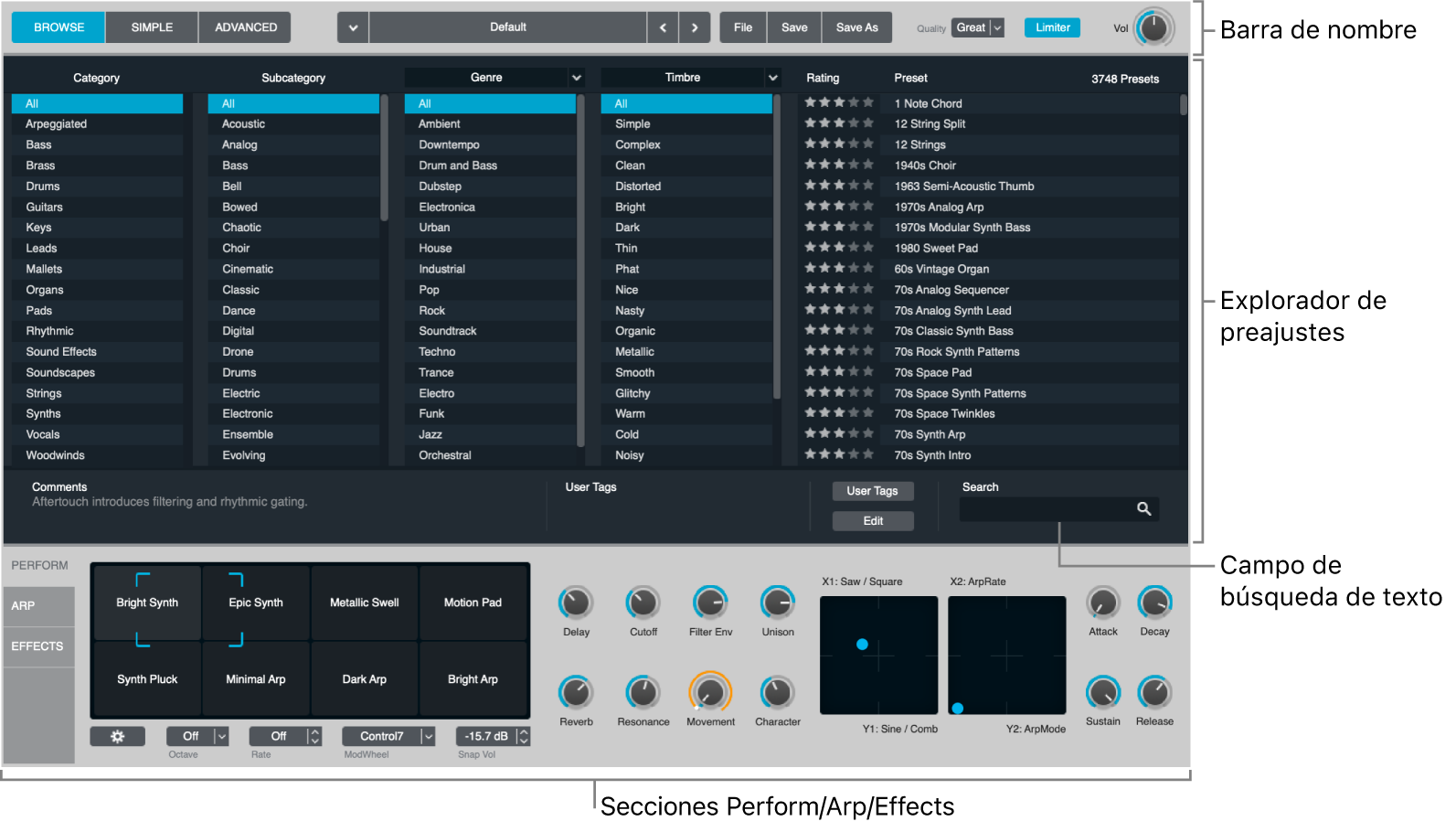The height and width of the screenshot is (832, 1456).
Task: Switch to the ADVANCED view tab
Action: (x=246, y=27)
